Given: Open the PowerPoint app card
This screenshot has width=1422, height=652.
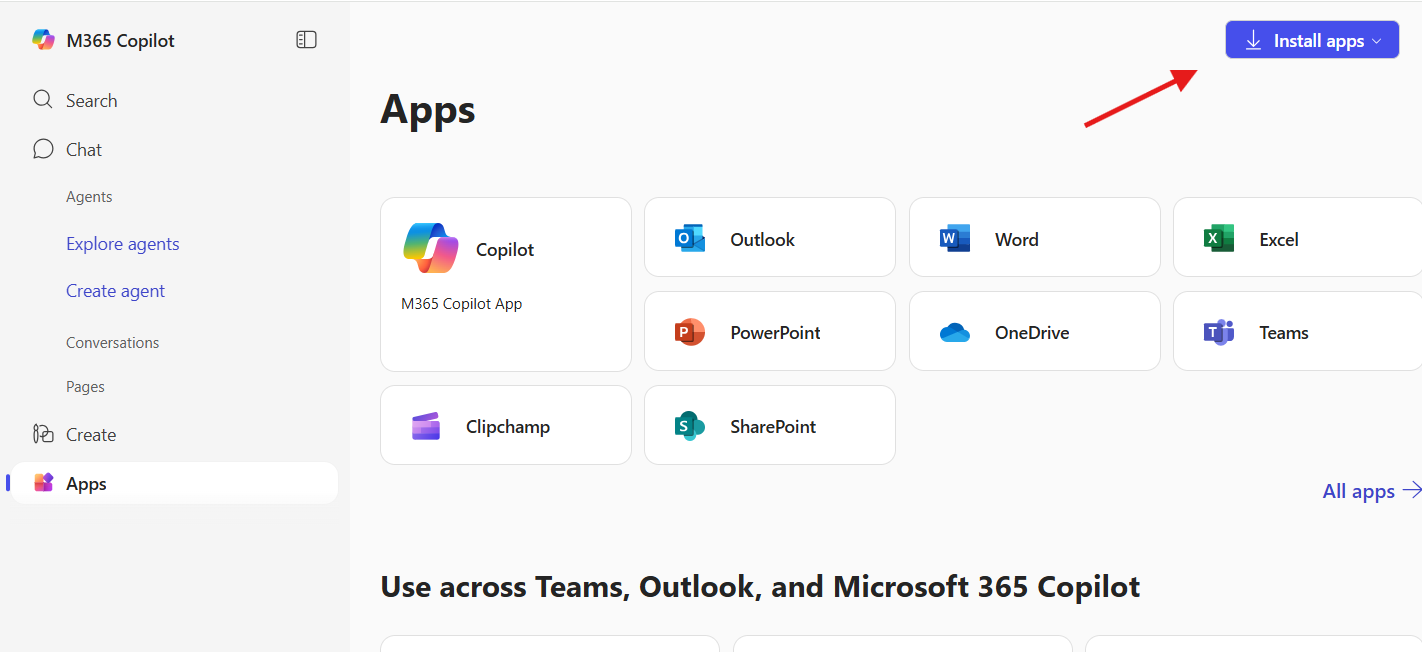Looking at the screenshot, I should [x=770, y=331].
